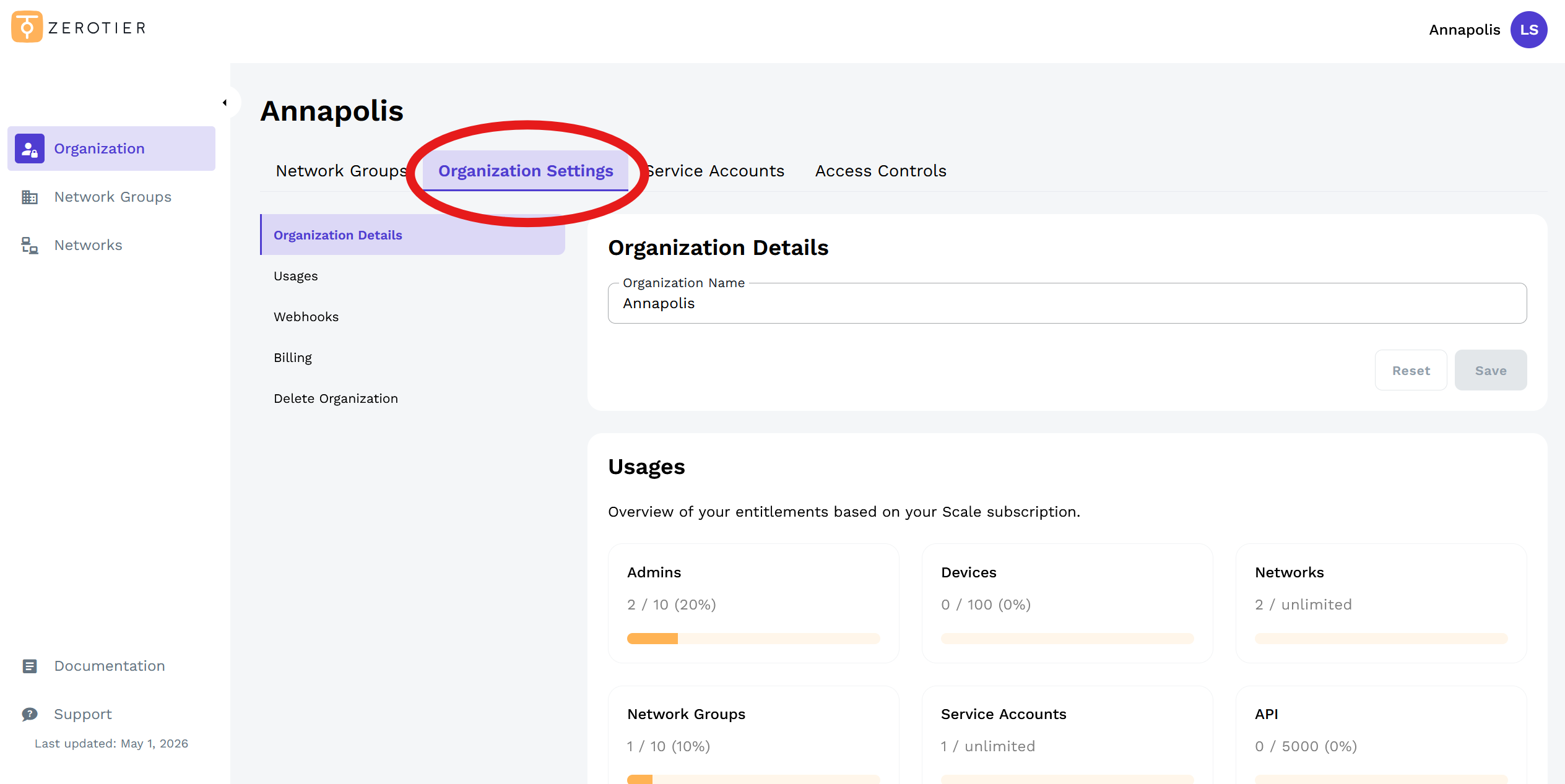Click the '1 / unlimited' service accounts value
This screenshot has width=1565, height=784.
pos(988,746)
